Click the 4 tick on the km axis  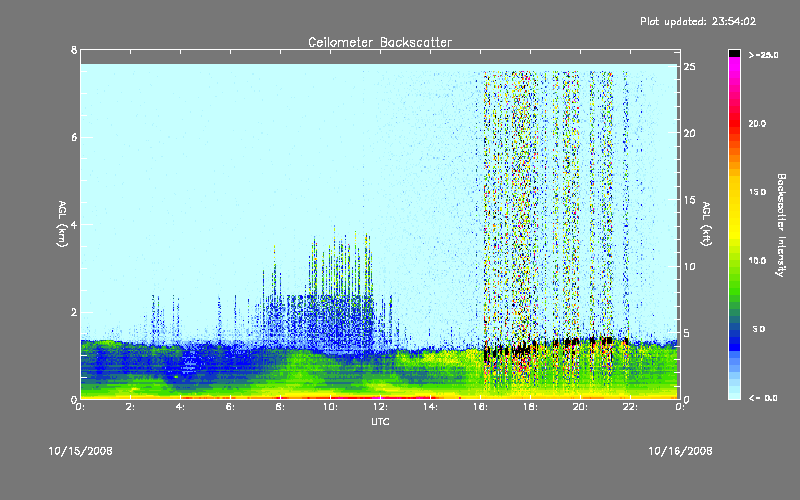click(x=74, y=224)
